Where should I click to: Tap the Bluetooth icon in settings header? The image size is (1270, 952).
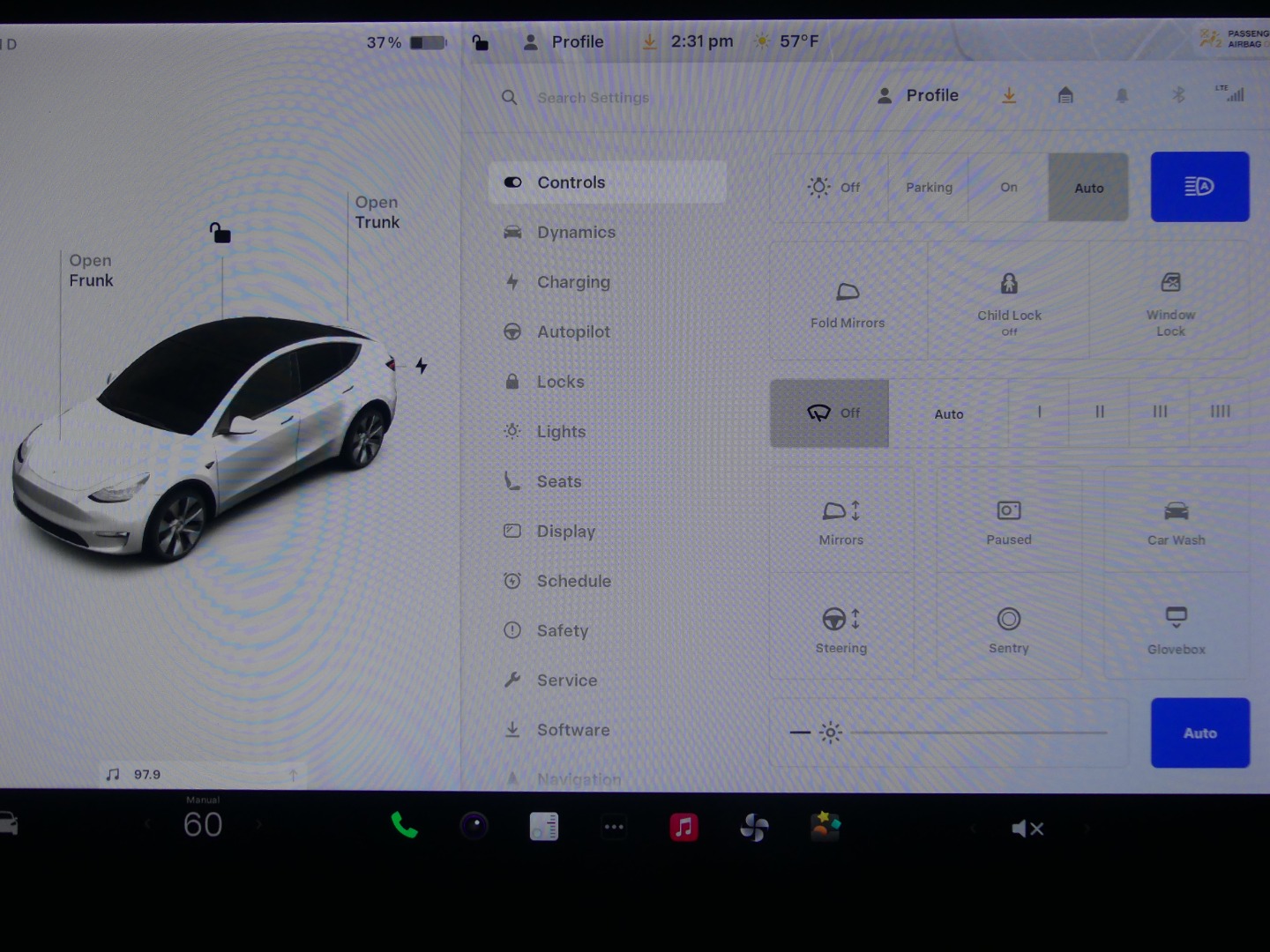click(1178, 95)
